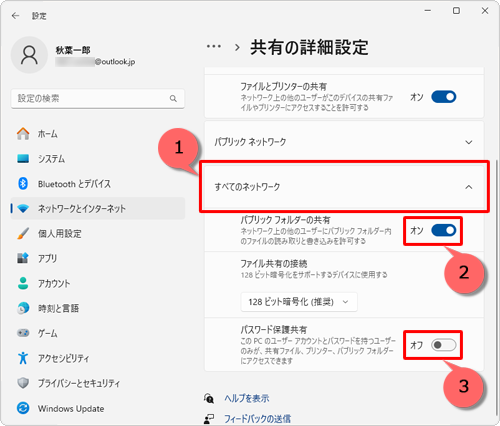Viewport: 500px width, 426px height.
Task: Open ホーム settings page
Action: 98,134
